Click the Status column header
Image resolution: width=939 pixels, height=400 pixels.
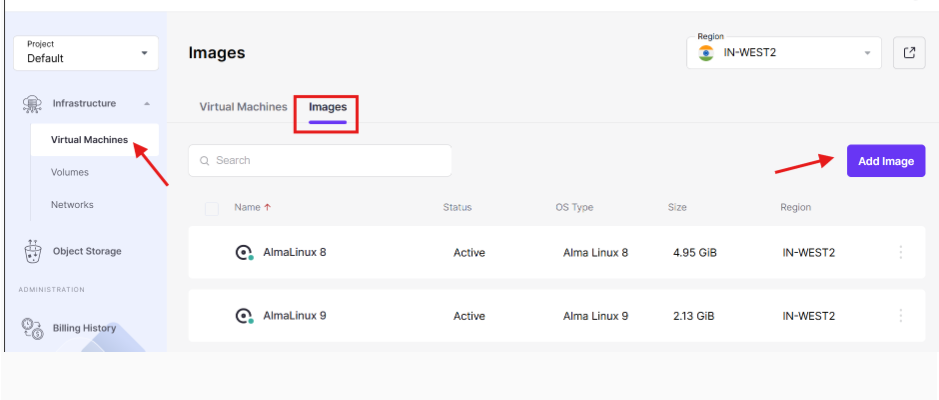(x=458, y=207)
